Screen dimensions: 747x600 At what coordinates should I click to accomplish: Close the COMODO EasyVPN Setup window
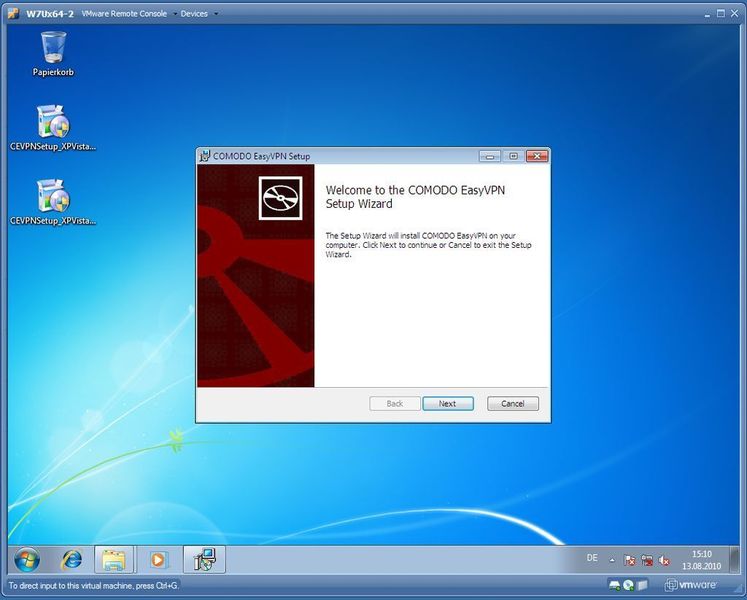[x=537, y=156]
